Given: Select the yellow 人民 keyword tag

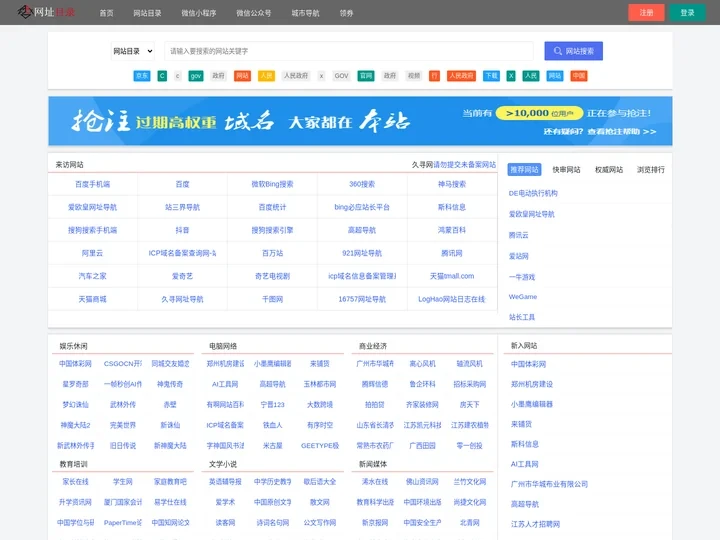Looking at the screenshot, I should click(266, 76).
